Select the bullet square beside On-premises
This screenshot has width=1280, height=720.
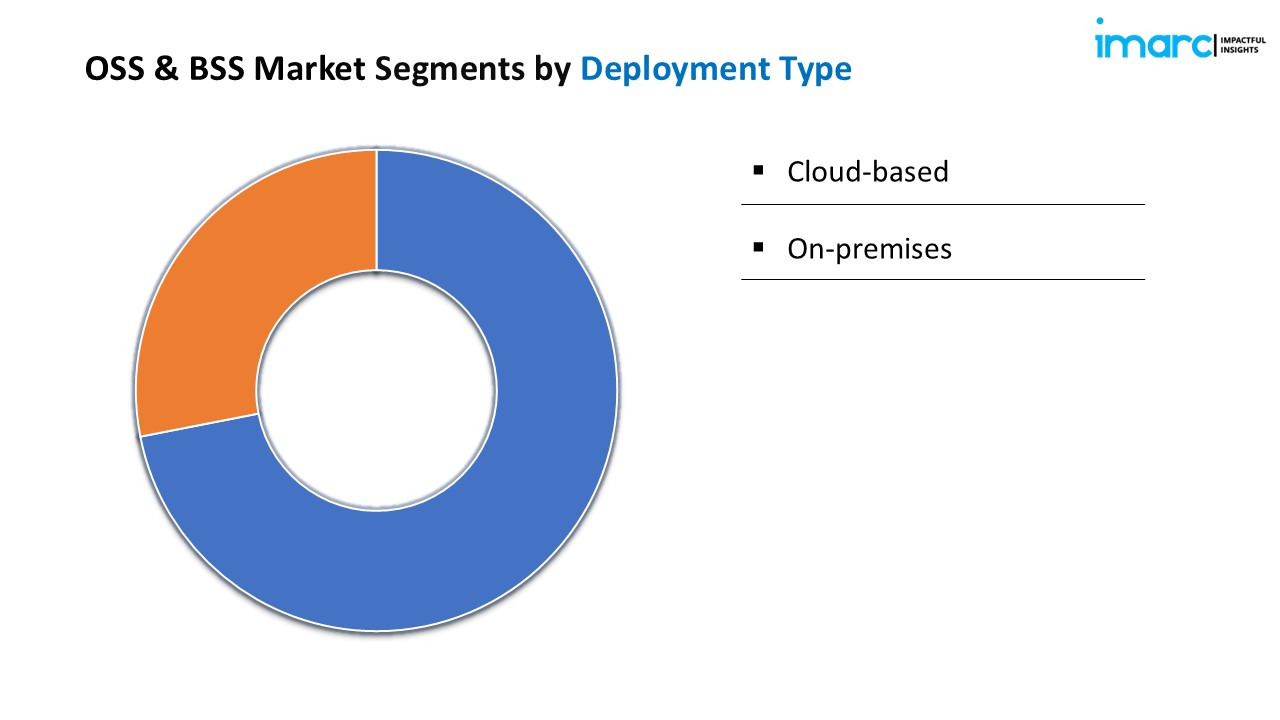759,247
